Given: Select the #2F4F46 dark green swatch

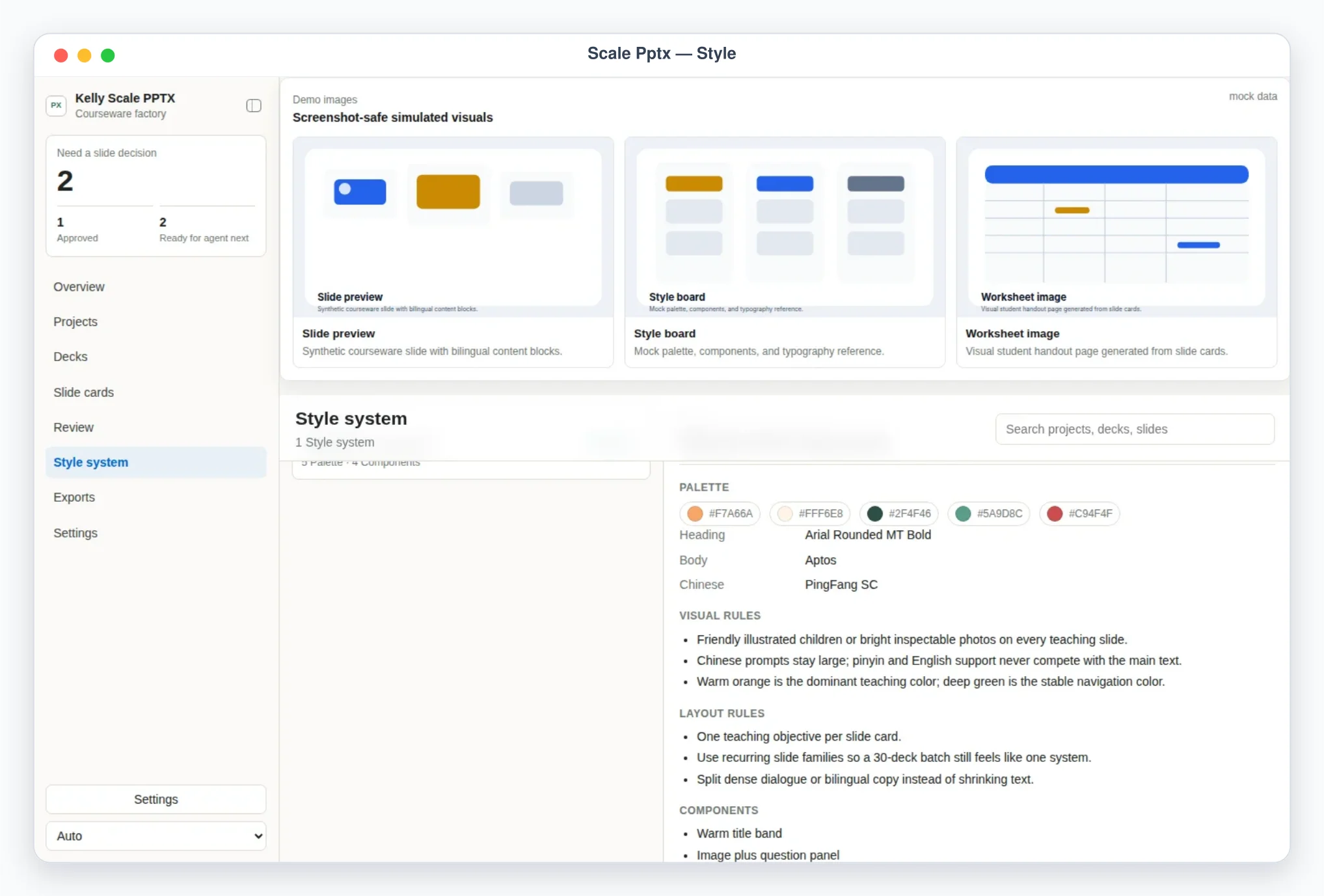Looking at the screenshot, I should [899, 513].
